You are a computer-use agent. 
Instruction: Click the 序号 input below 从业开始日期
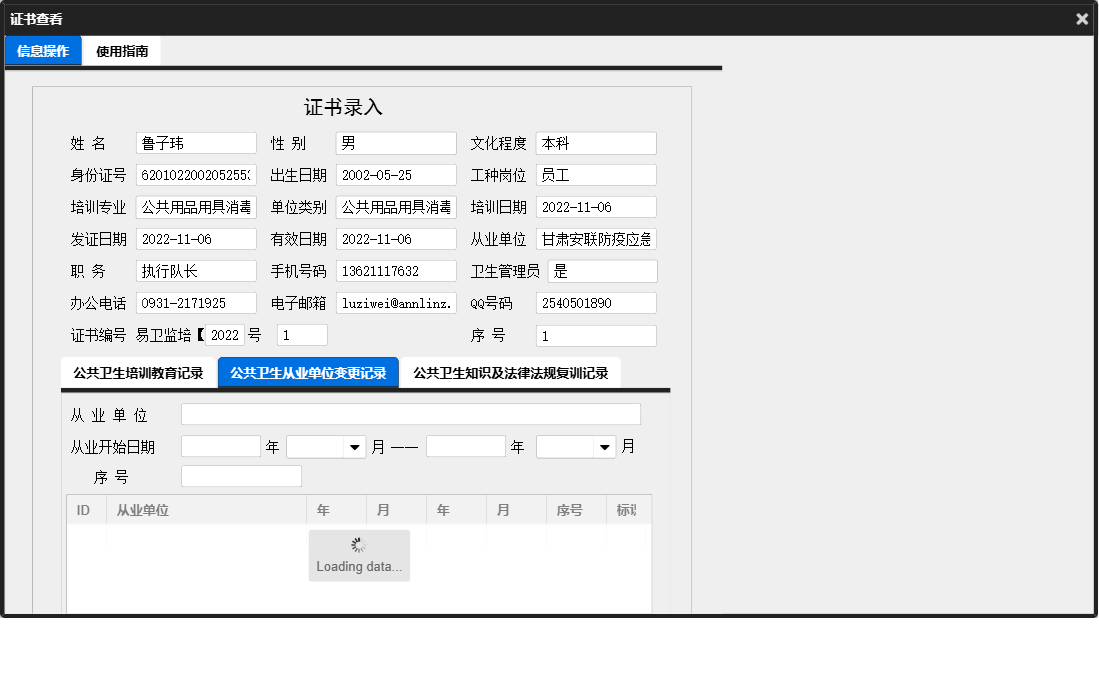tap(240, 477)
